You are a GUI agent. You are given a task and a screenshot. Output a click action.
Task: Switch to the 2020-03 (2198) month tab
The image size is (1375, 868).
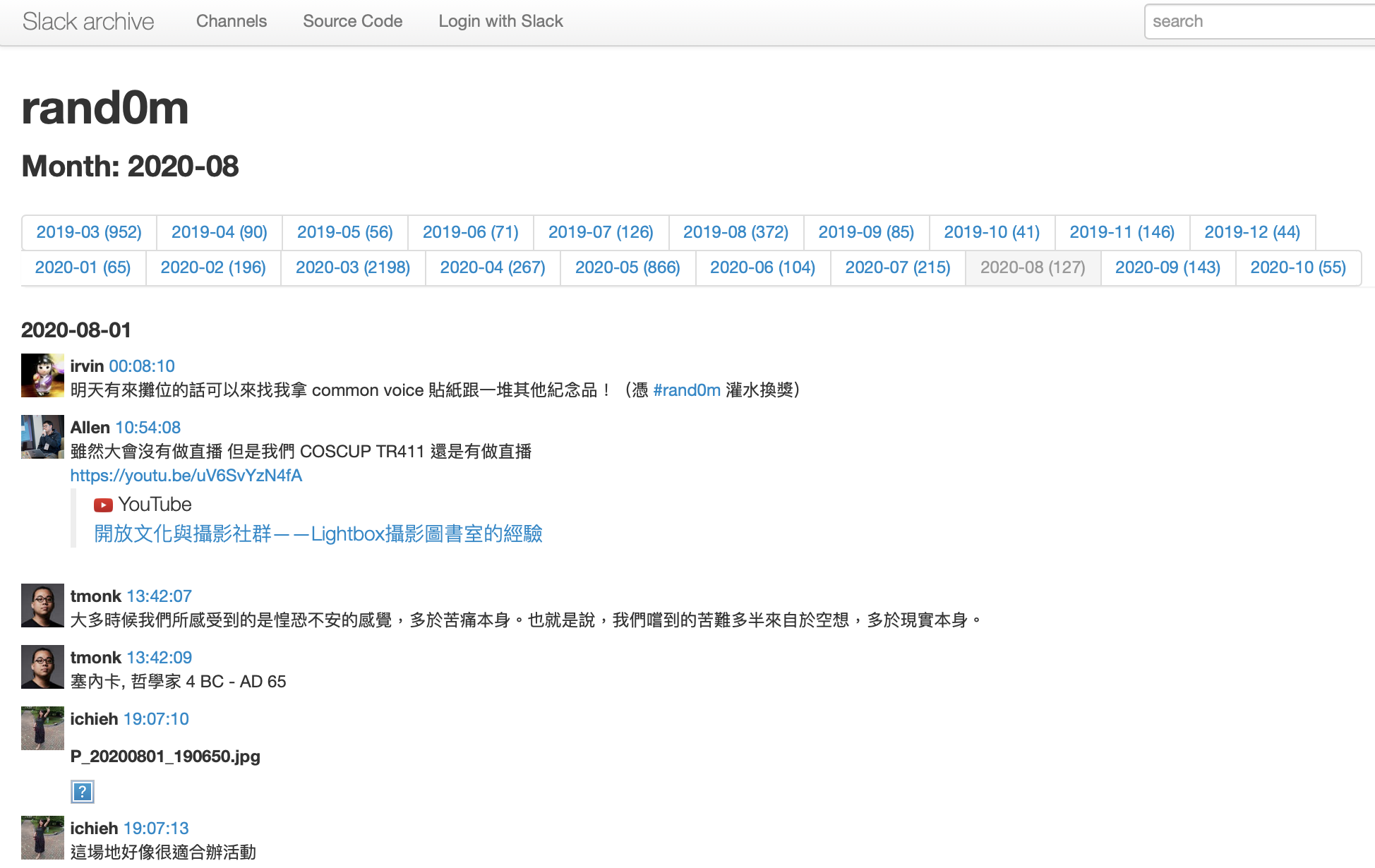click(352, 267)
